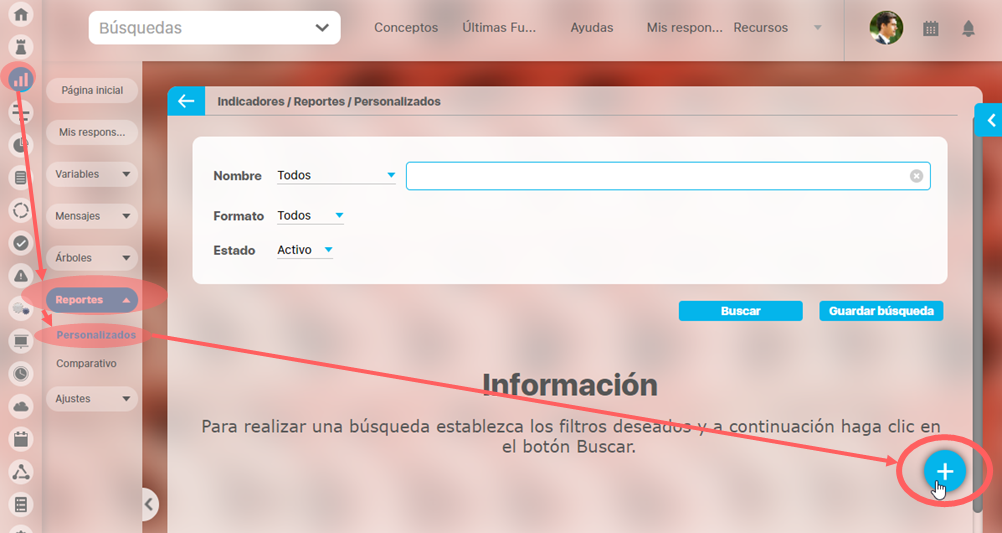The width and height of the screenshot is (1002, 533).
Task: Open Conceptos in top menu
Action: pyautogui.click(x=406, y=28)
